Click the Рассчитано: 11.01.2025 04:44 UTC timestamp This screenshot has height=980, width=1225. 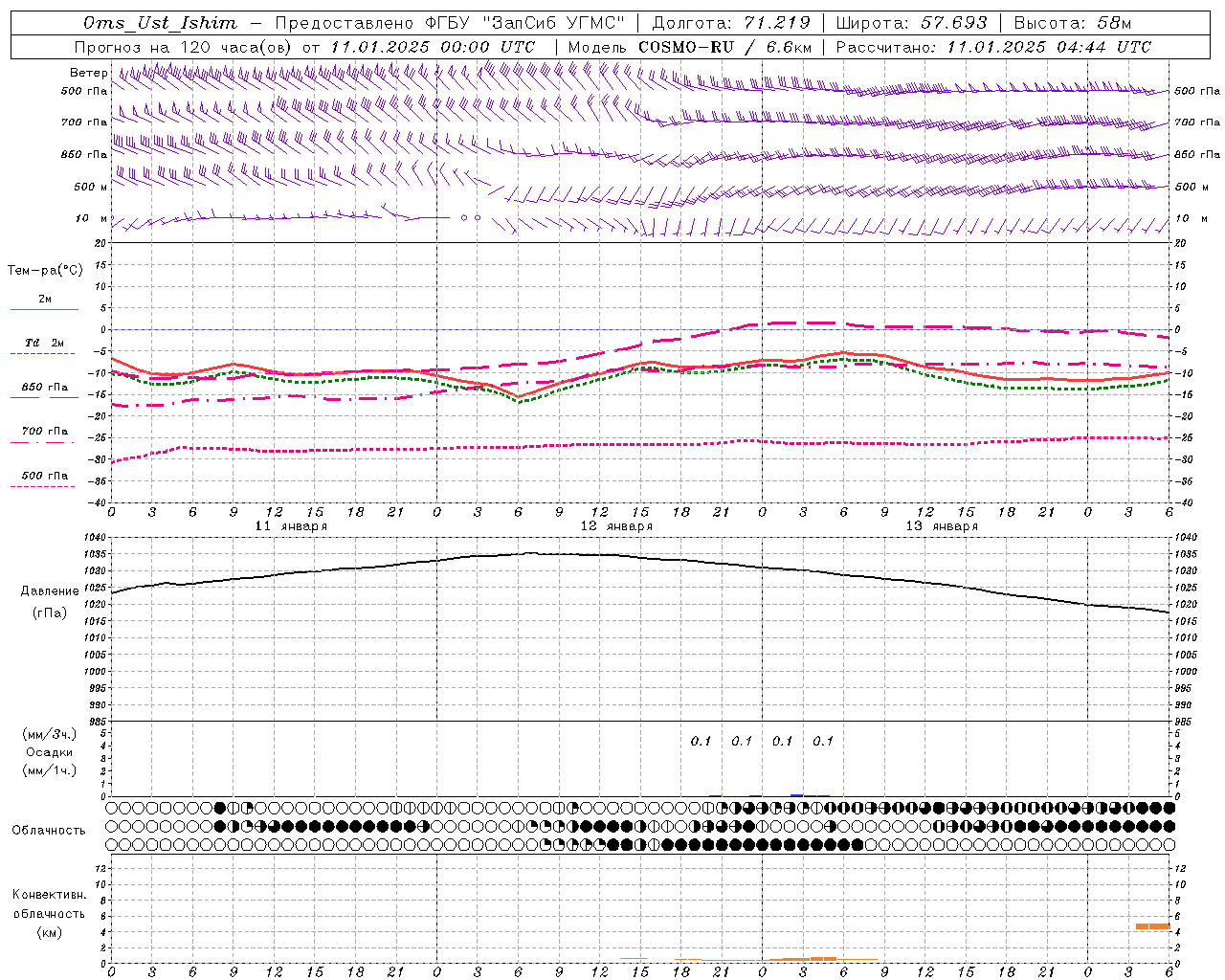[x=994, y=47]
